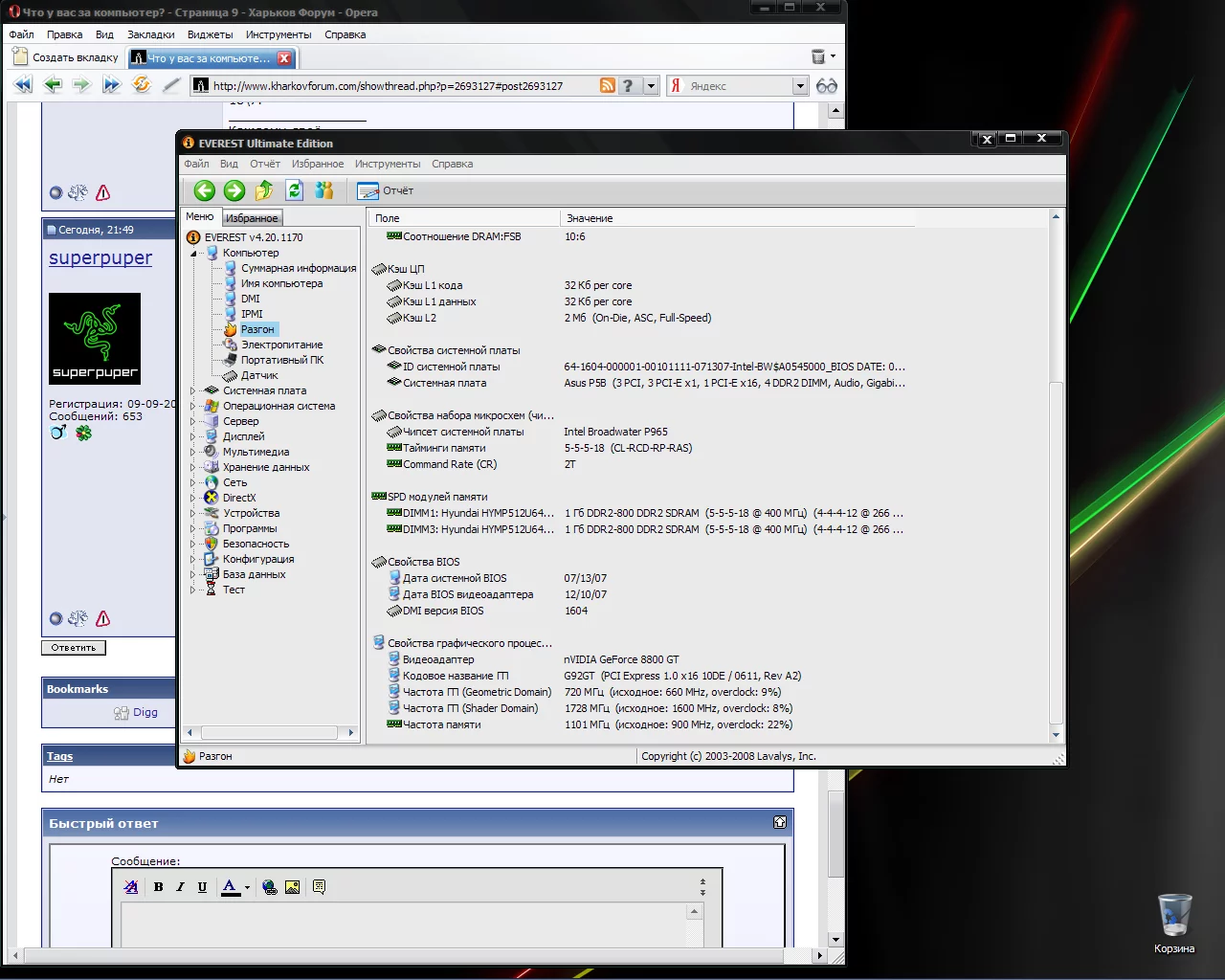Screen dimensions: 1225x980
Task: Click the binoculars view icon in Opera
Action: (x=827, y=86)
